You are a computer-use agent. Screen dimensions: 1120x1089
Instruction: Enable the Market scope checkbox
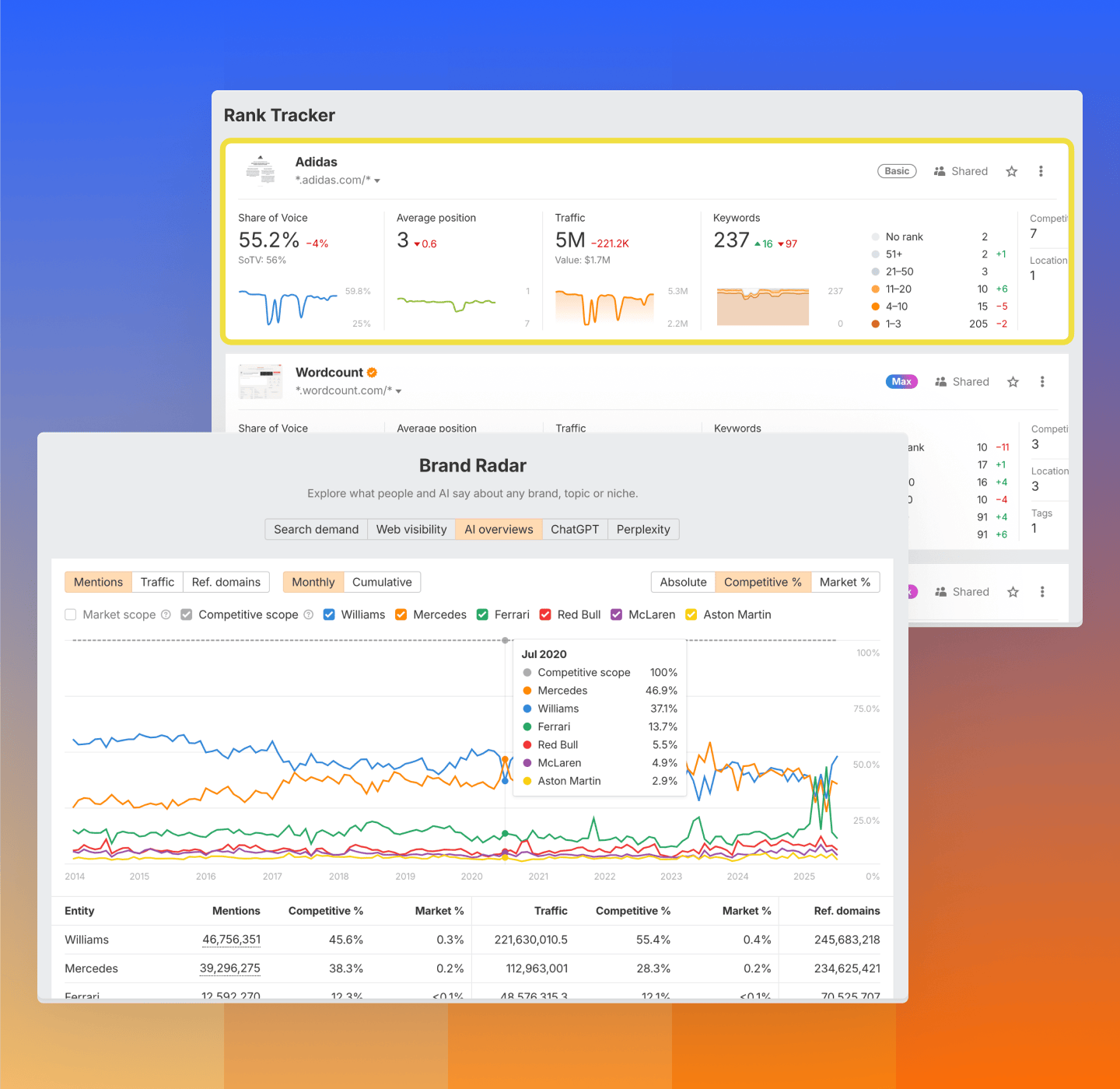click(x=71, y=615)
